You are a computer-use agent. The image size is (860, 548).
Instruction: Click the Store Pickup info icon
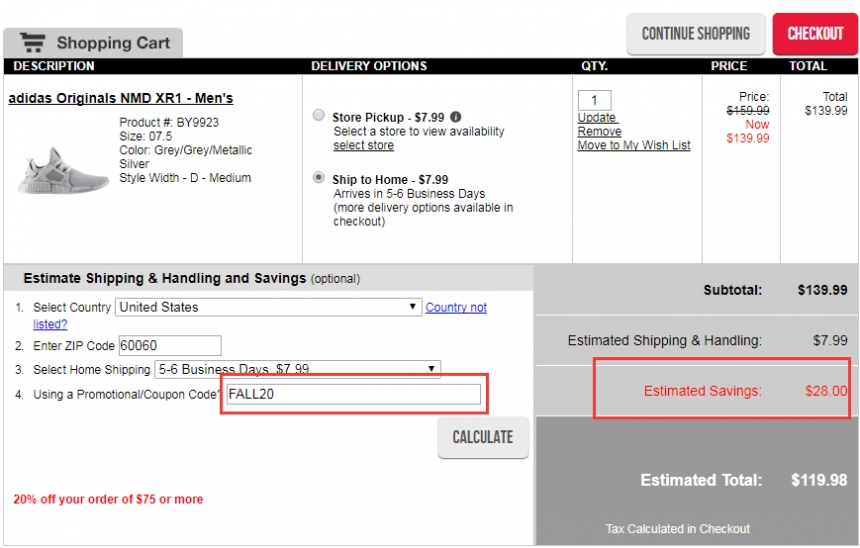455,117
